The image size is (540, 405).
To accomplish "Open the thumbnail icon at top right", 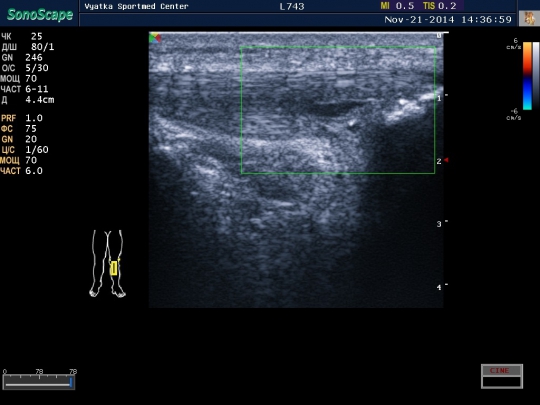I will pos(529,18).
